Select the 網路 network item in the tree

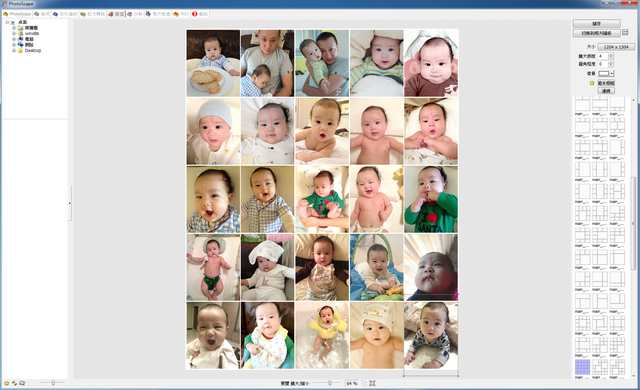tap(29, 45)
